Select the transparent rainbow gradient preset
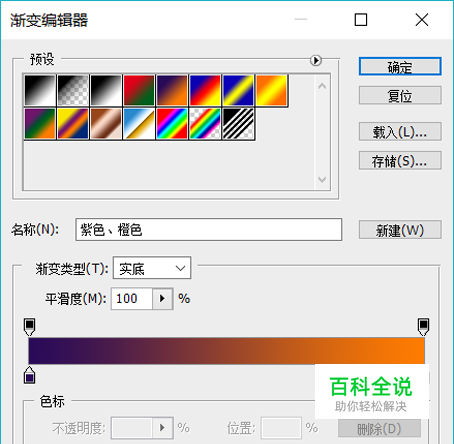 point(205,123)
